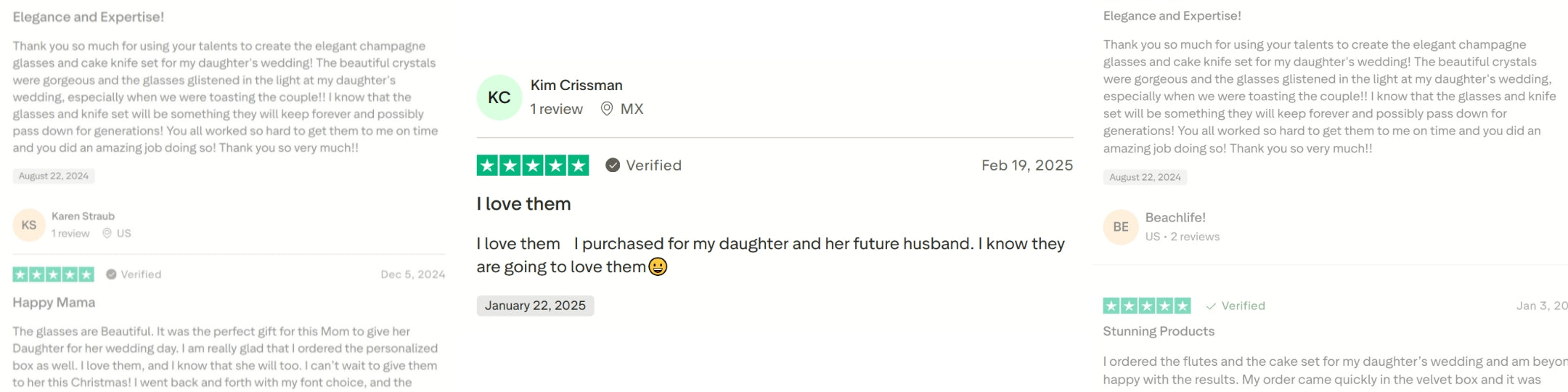Click the Verified checkmark above Stunning Products

pyautogui.click(x=1211, y=306)
